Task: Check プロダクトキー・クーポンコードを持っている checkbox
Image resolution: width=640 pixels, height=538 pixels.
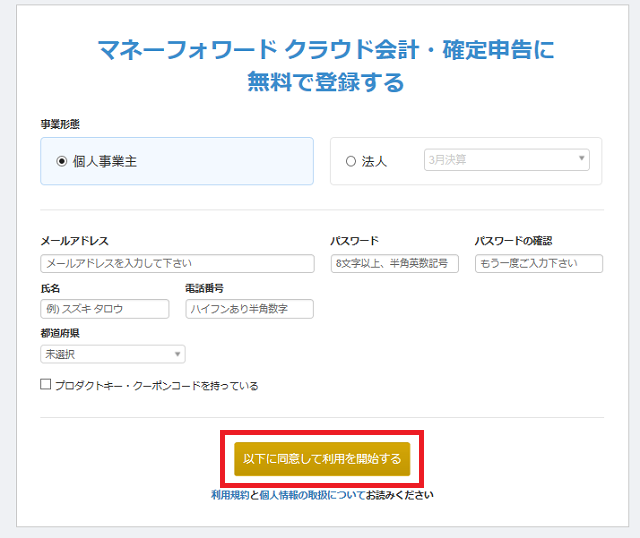Action: coord(45,384)
